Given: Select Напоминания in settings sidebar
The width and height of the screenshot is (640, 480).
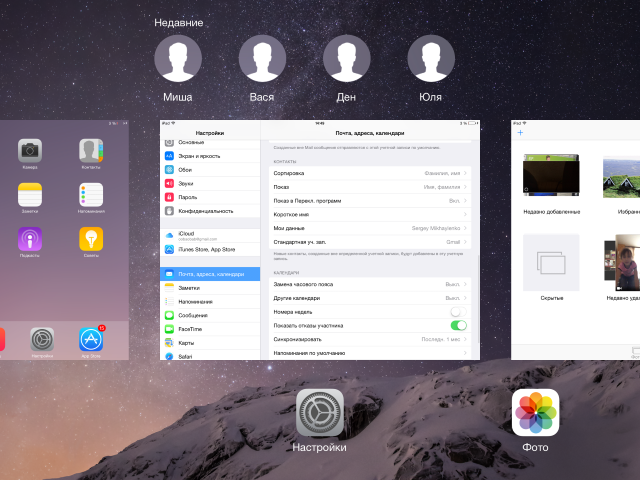Looking at the screenshot, I should 210,302.
